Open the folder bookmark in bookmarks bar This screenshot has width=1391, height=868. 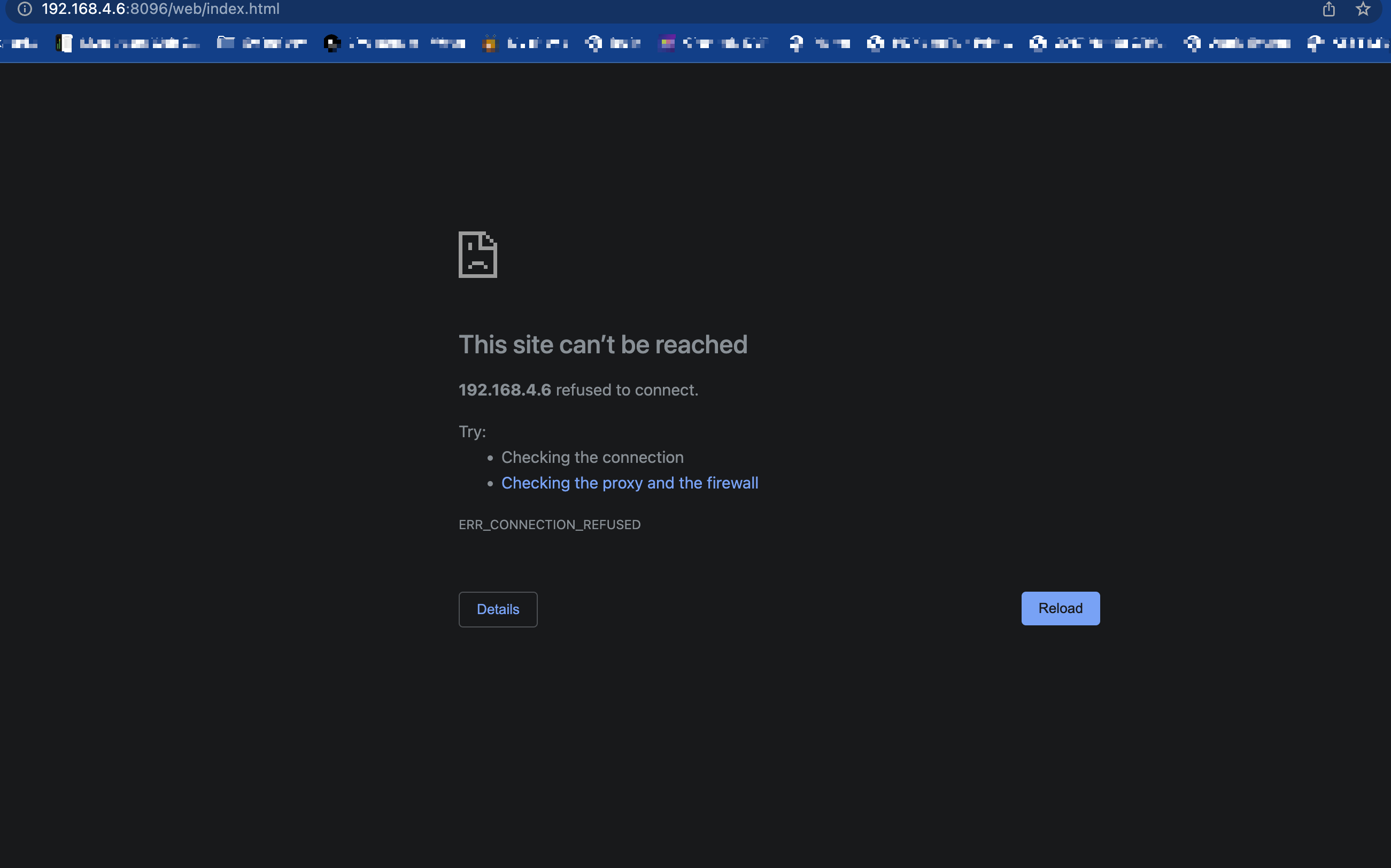point(226,43)
